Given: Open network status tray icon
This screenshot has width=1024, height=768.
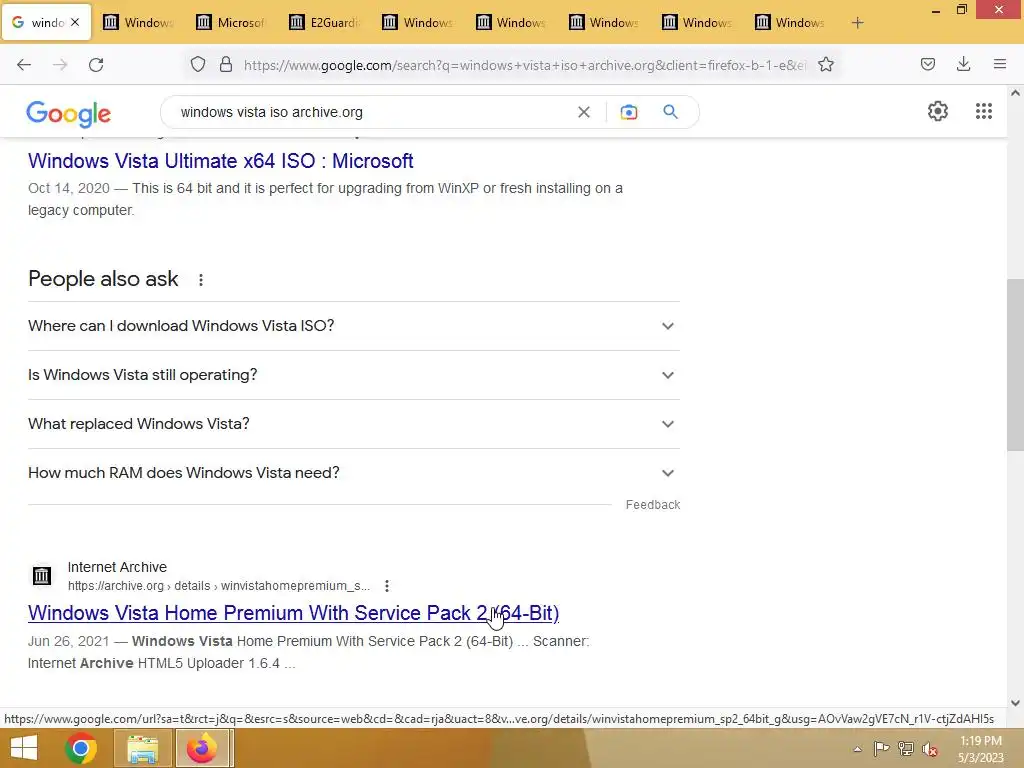Looking at the screenshot, I should point(906,748).
